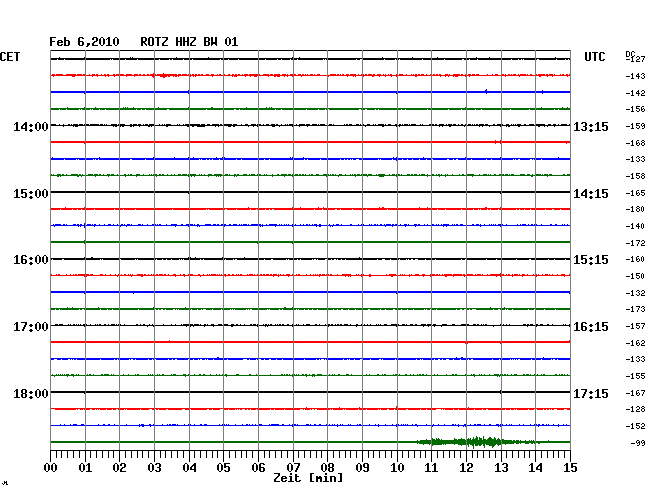This screenshot has height=494, width=650.
Task: Click the seismic event burst on bottom green trace
Action: pyautogui.click(x=479, y=442)
